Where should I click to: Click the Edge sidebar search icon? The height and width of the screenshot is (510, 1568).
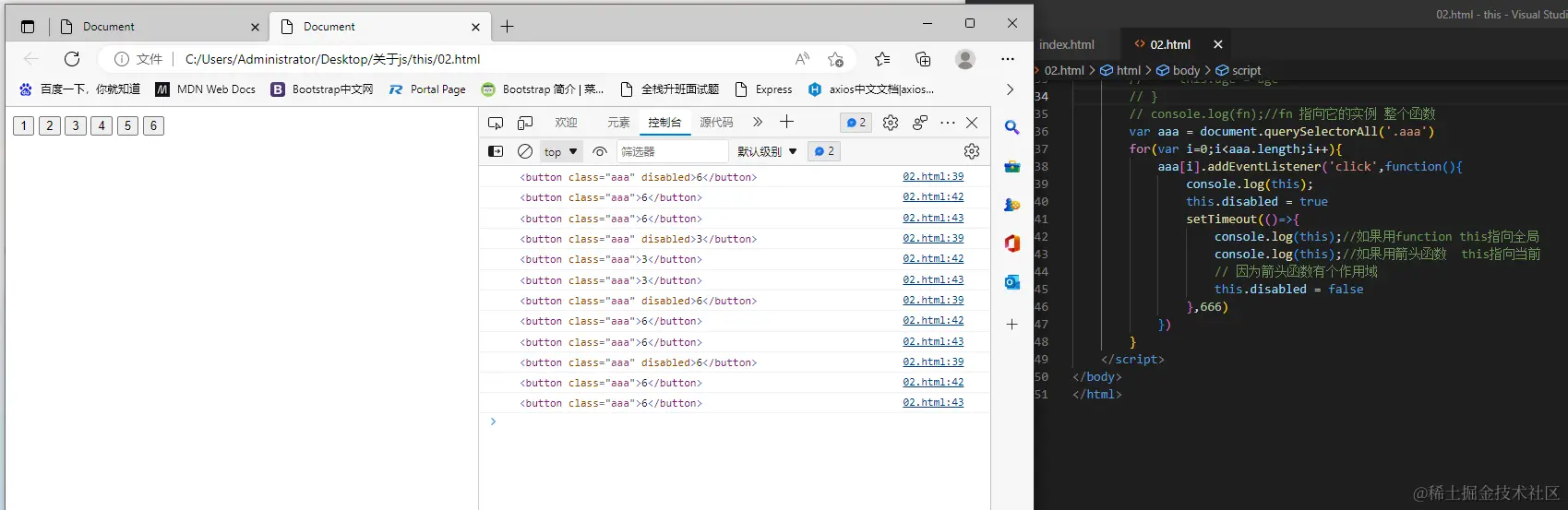[x=1012, y=127]
